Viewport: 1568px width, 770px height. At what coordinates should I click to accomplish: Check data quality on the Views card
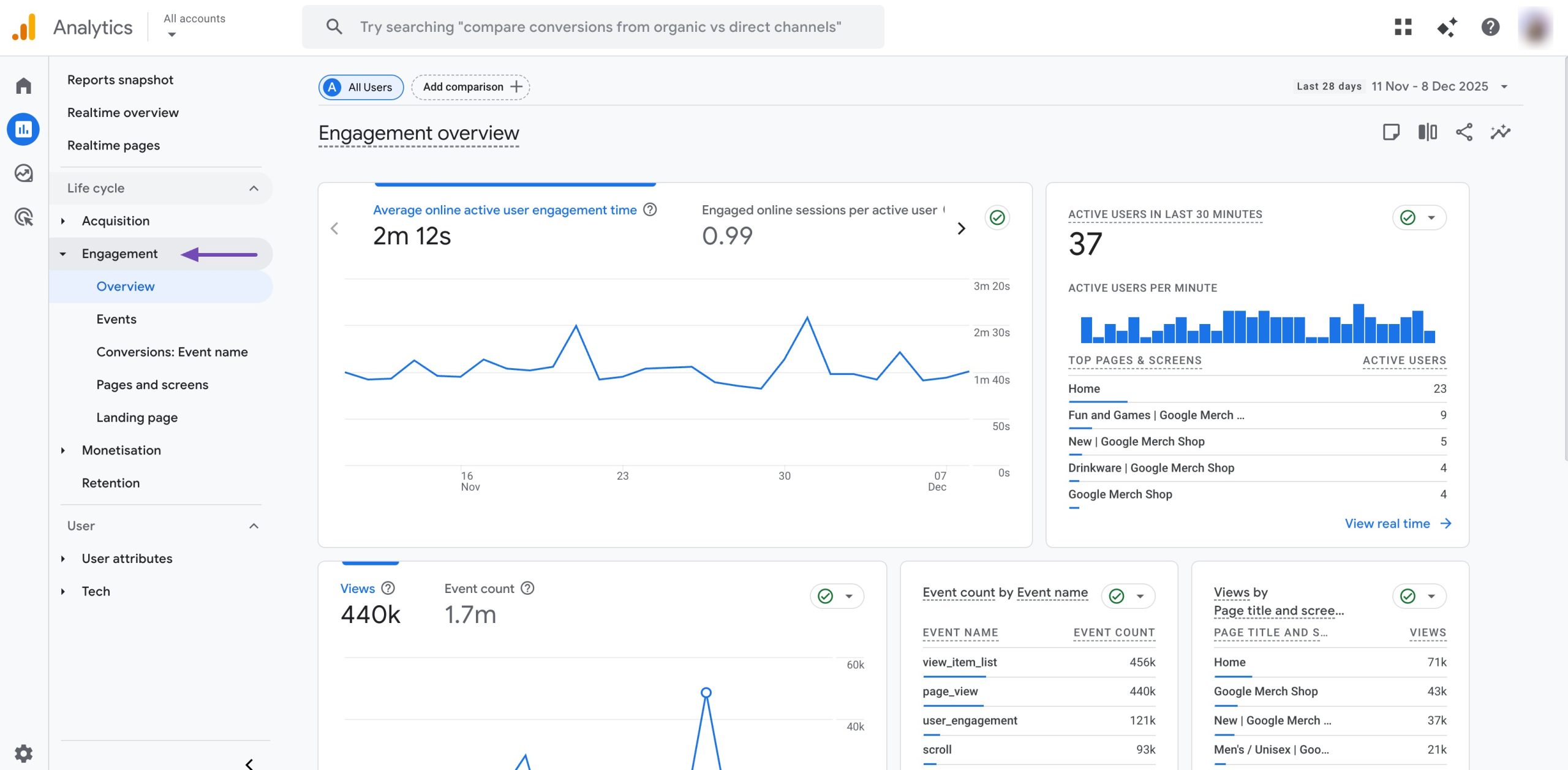825,595
